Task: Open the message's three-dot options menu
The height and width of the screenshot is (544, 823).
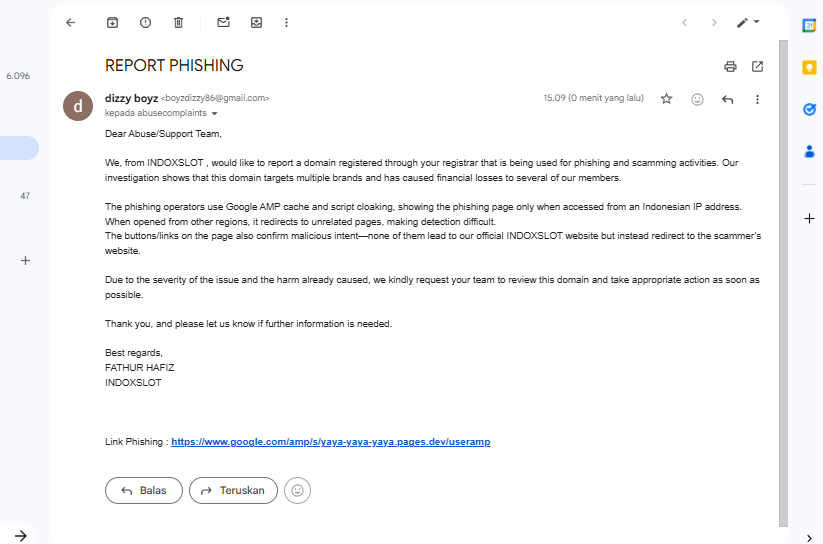Action: coord(757,99)
